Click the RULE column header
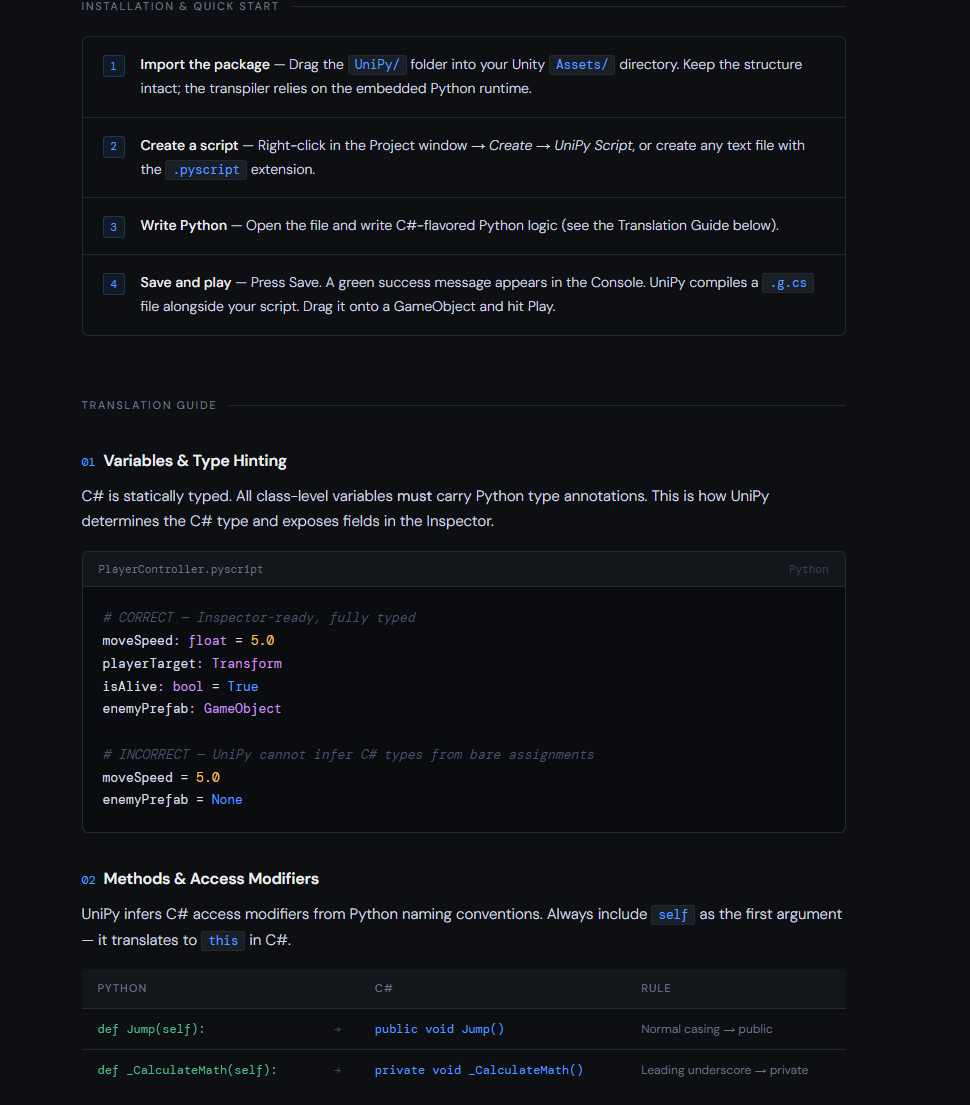Image resolution: width=970 pixels, height=1105 pixels. pos(656,988)
